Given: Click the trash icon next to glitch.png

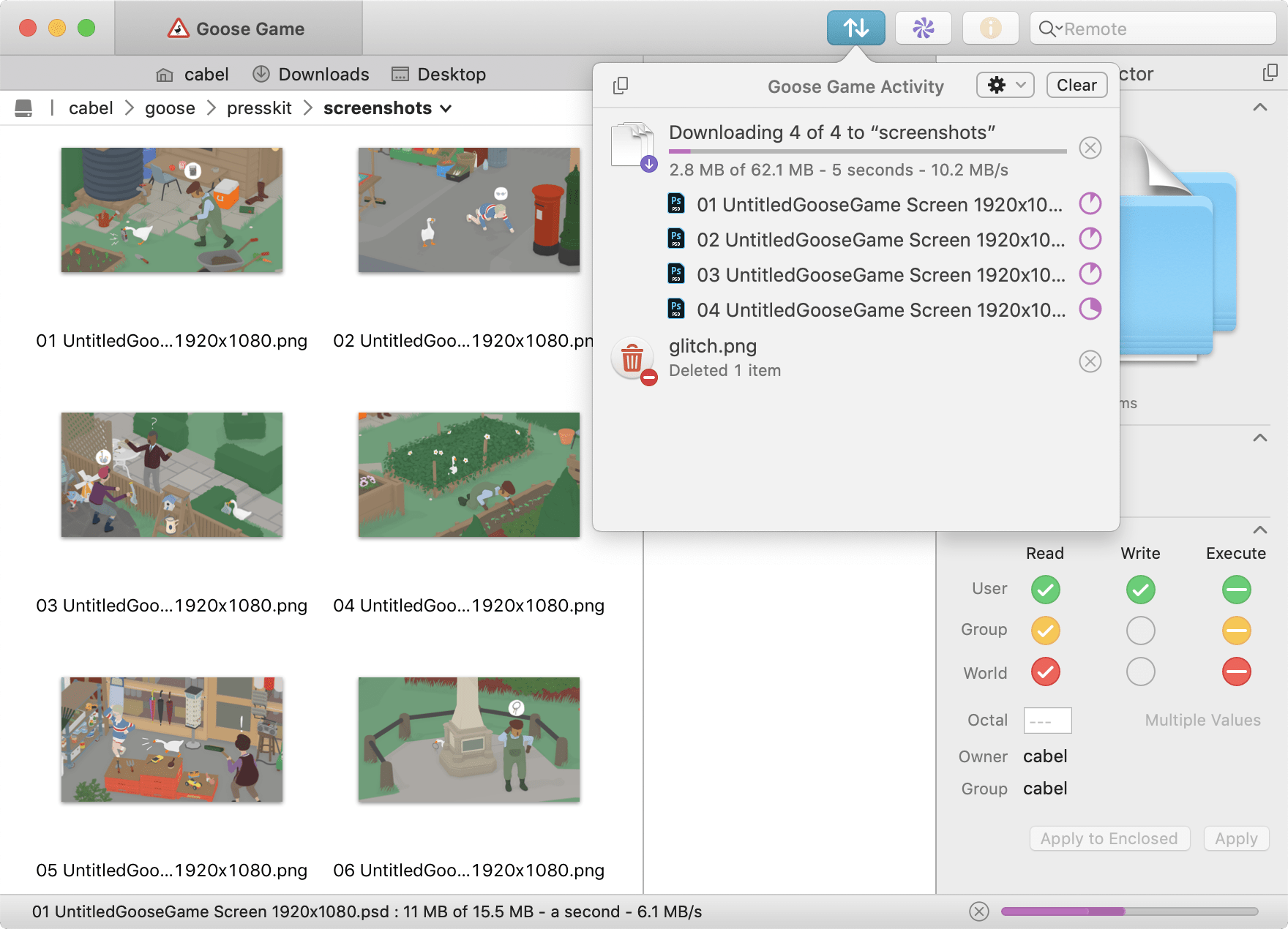Looking at the screenshot, I should click(632, 358).
